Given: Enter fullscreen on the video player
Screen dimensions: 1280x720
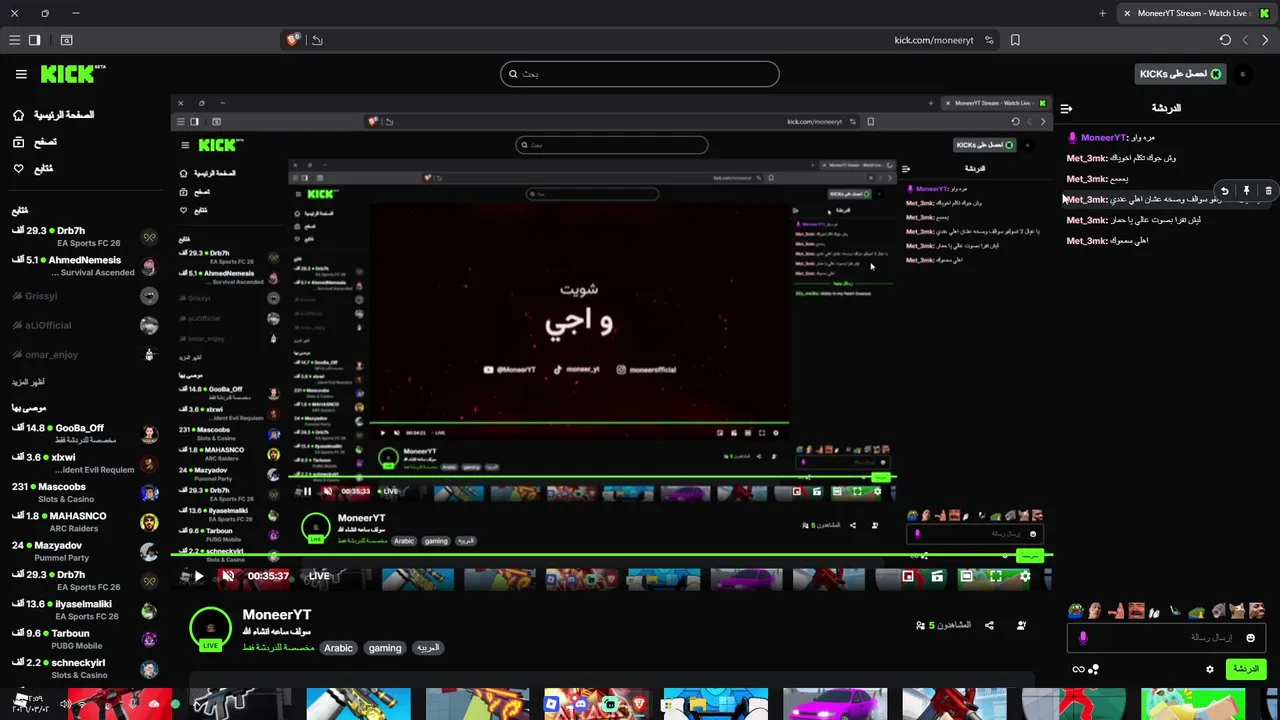Looking at the screenshot, I should click(995, 576).
